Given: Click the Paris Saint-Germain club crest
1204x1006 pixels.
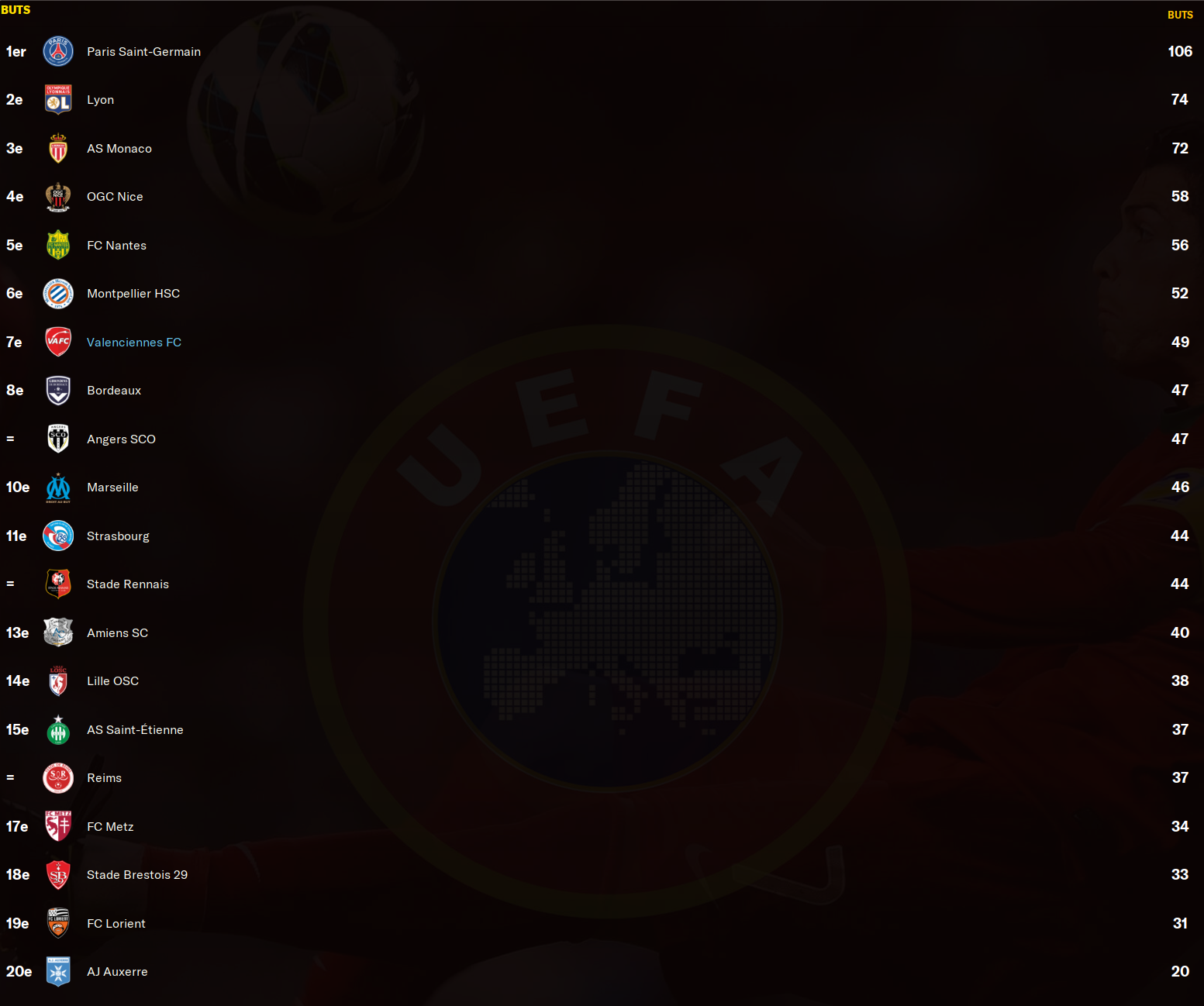Looking at the screenshot, I should [x=58, y=51].
